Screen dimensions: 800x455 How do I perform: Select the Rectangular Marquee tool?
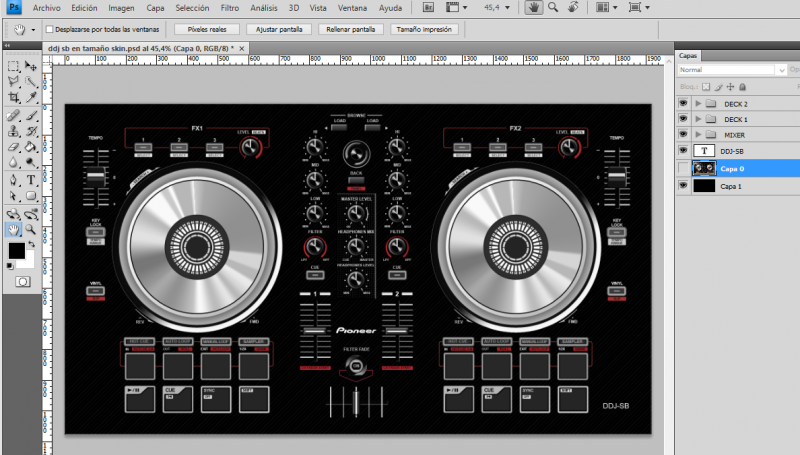(x=14, y=66)
